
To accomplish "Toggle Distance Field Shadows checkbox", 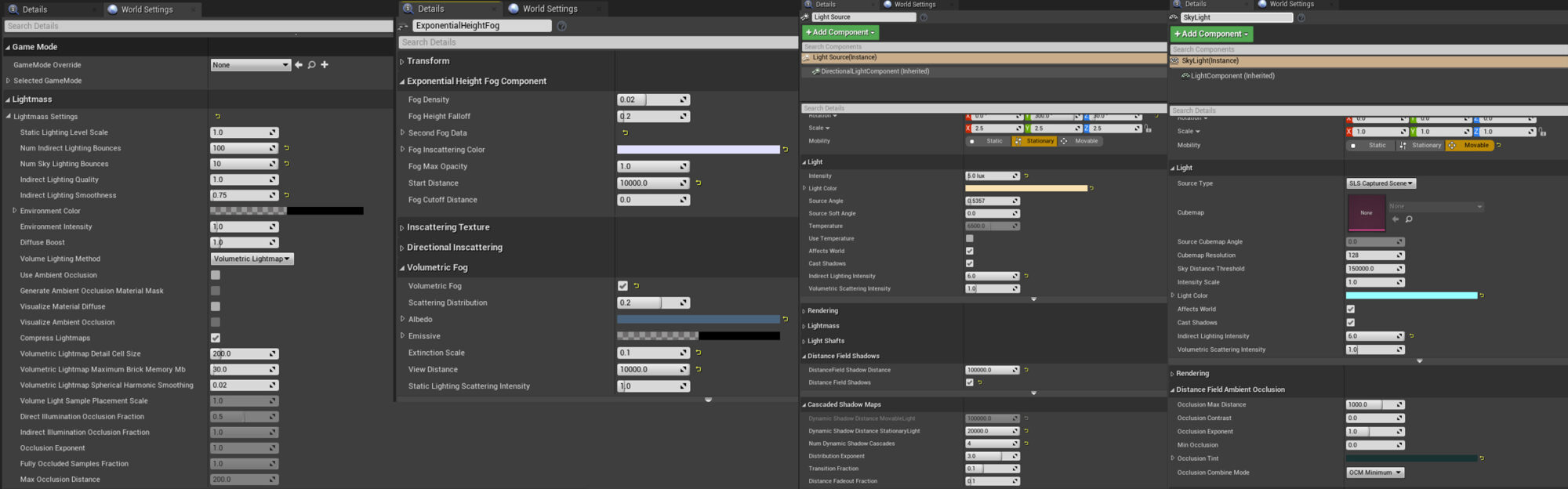I will coord(970,382).
